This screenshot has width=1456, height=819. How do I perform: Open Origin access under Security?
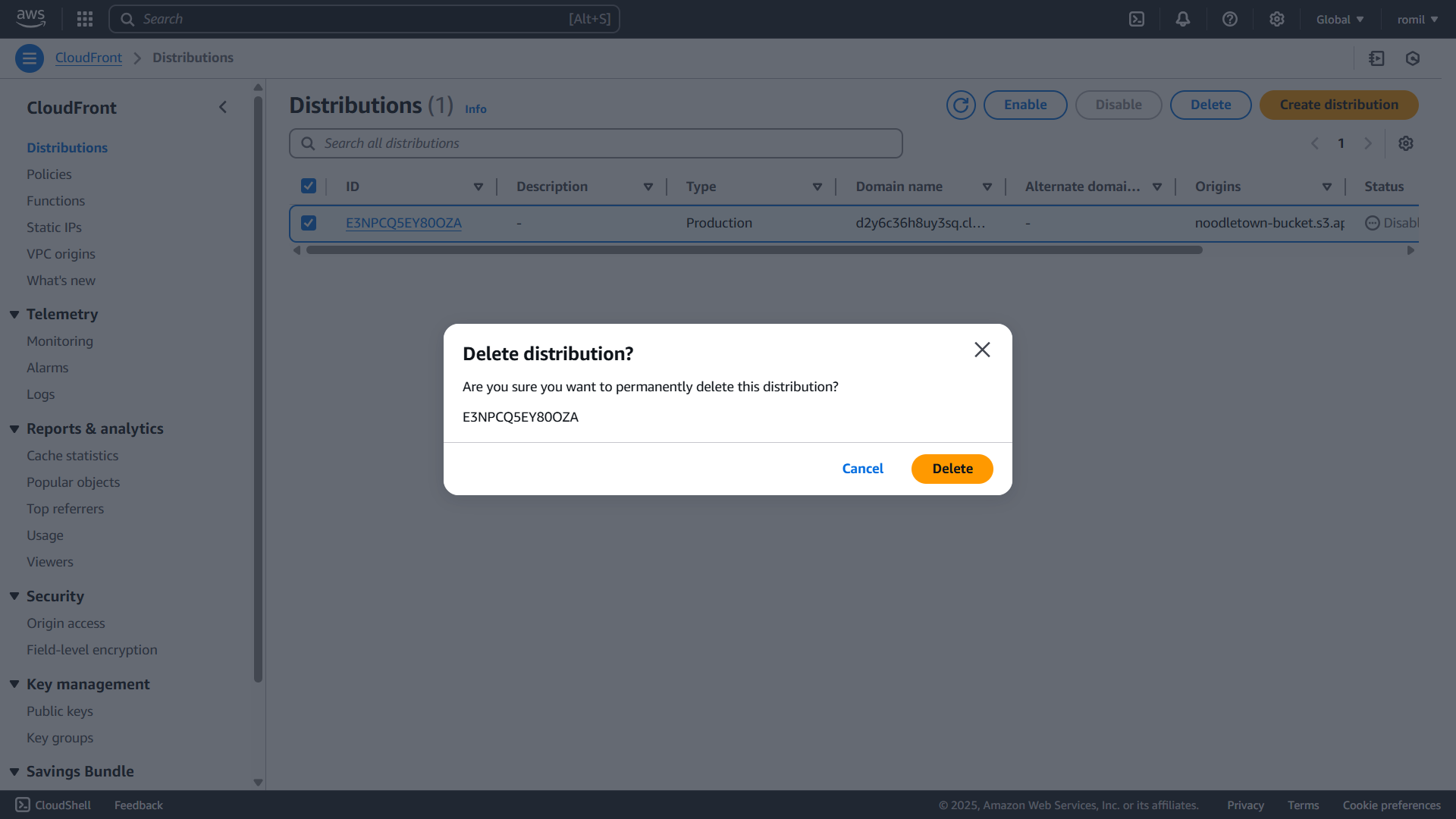[x=66, y=623]
